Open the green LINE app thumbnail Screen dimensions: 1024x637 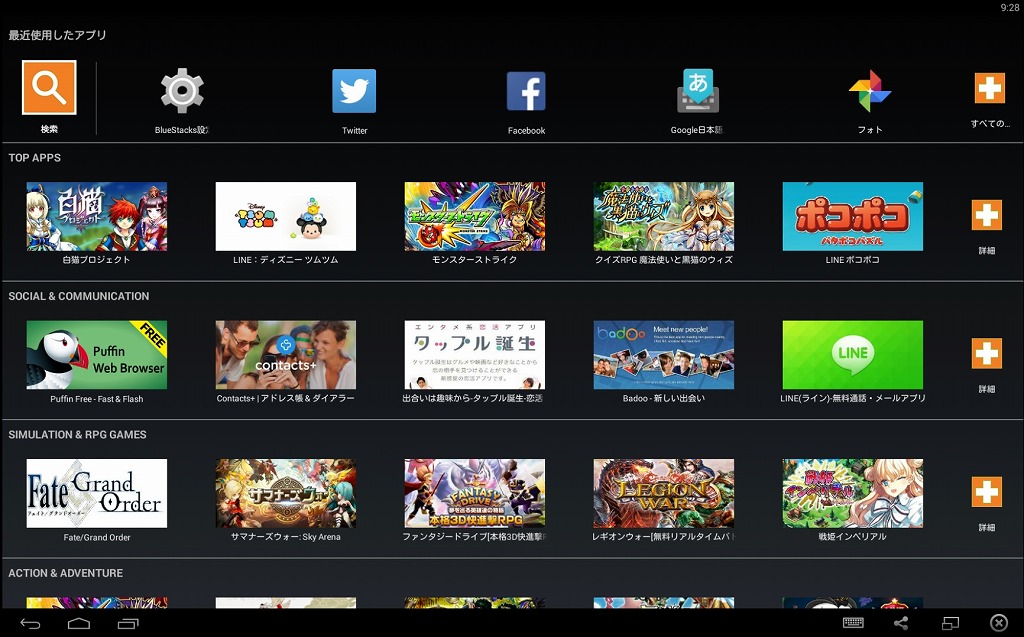(852, 355)
